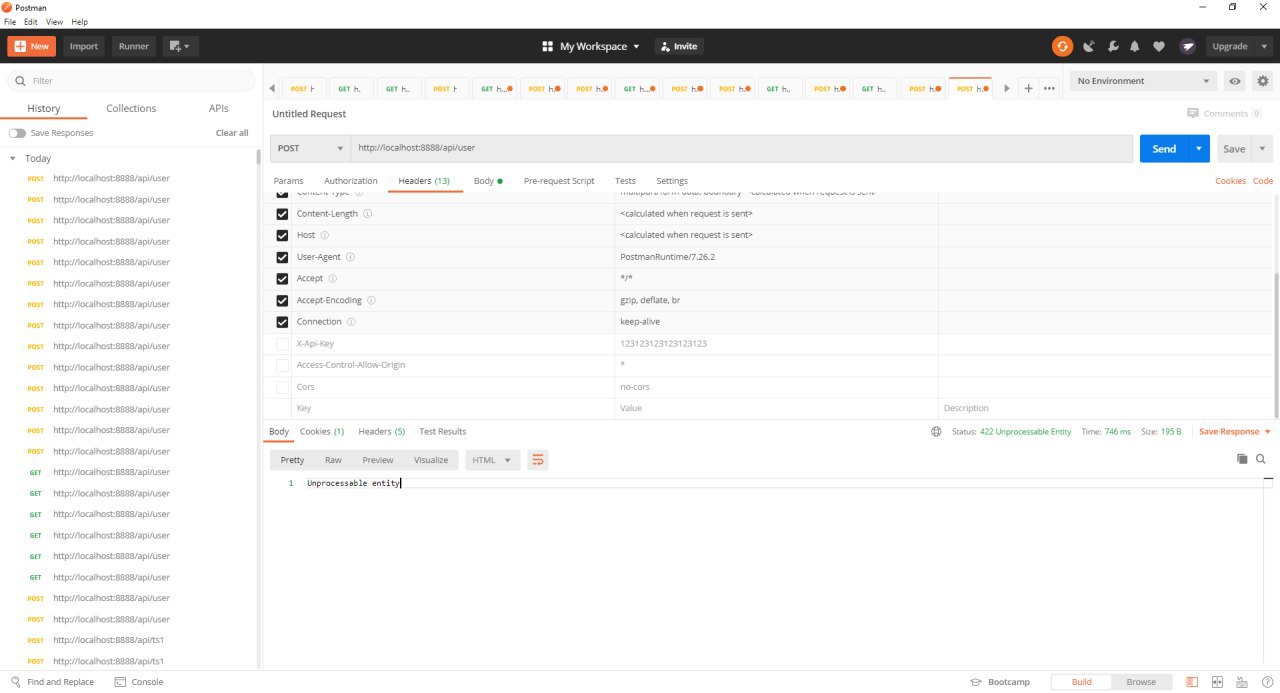Enable the Access-Control-Allow-Origin header
The width and height of the screenshot is (1280, 693).
(x=282, y=365)
